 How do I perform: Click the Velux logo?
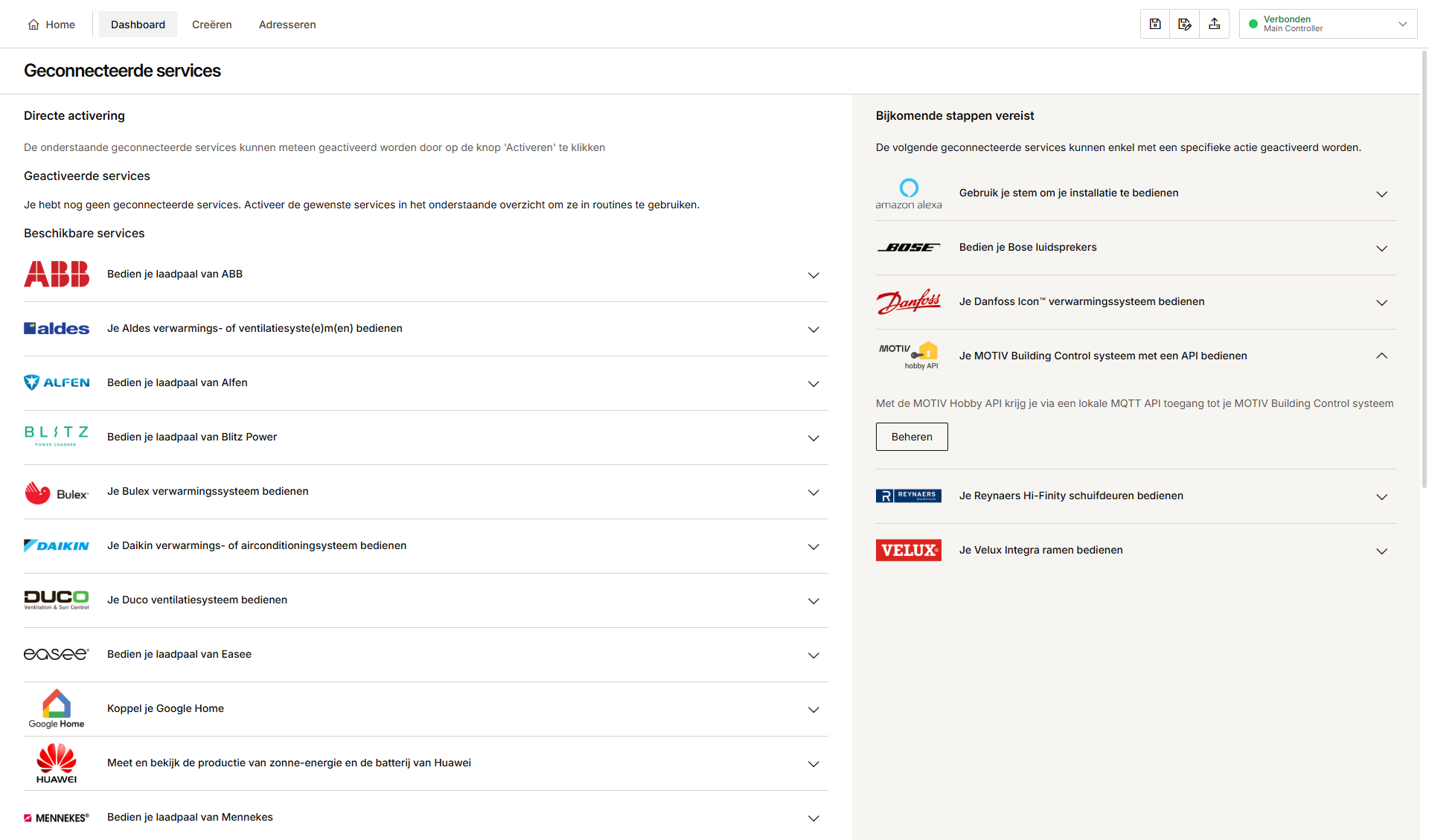[909, 550]
